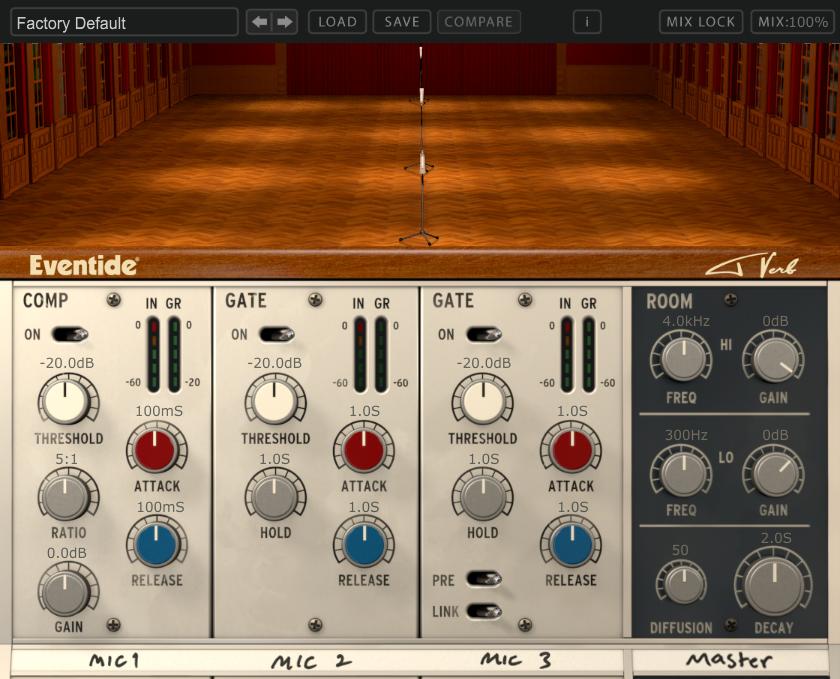This screenshot has width=840, height=679.
Task: Click the 2.0S decay value readout
Action: pos(776,538)
